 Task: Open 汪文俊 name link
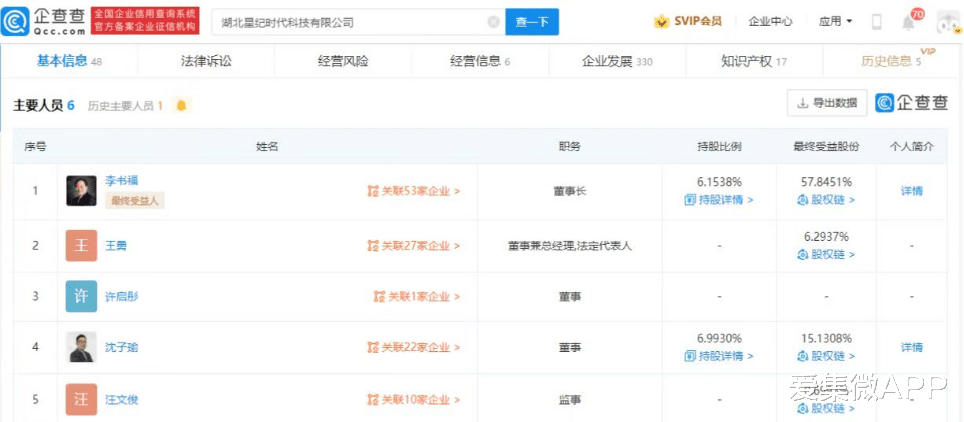tap(122, 400)
